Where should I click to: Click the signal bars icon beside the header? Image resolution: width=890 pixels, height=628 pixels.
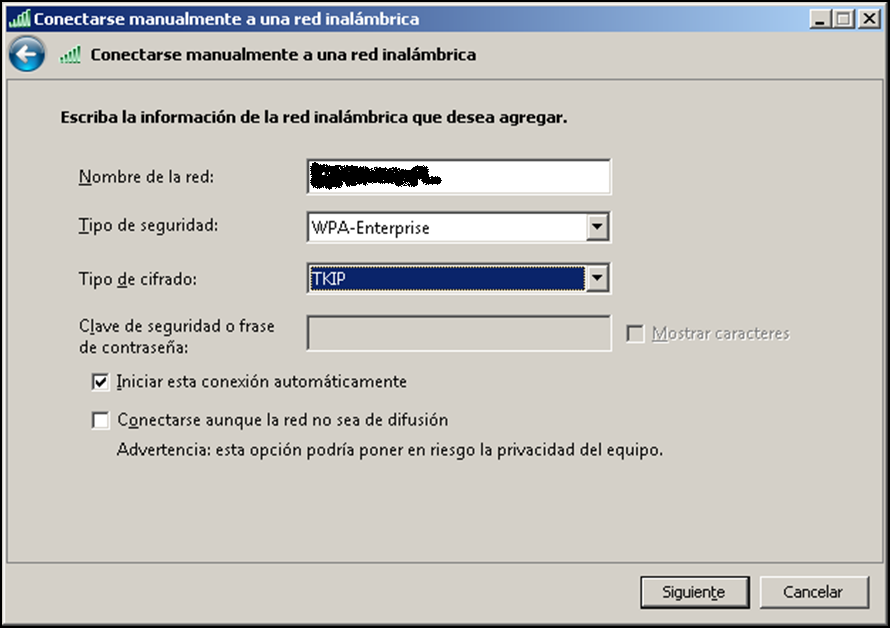(70, 55)
